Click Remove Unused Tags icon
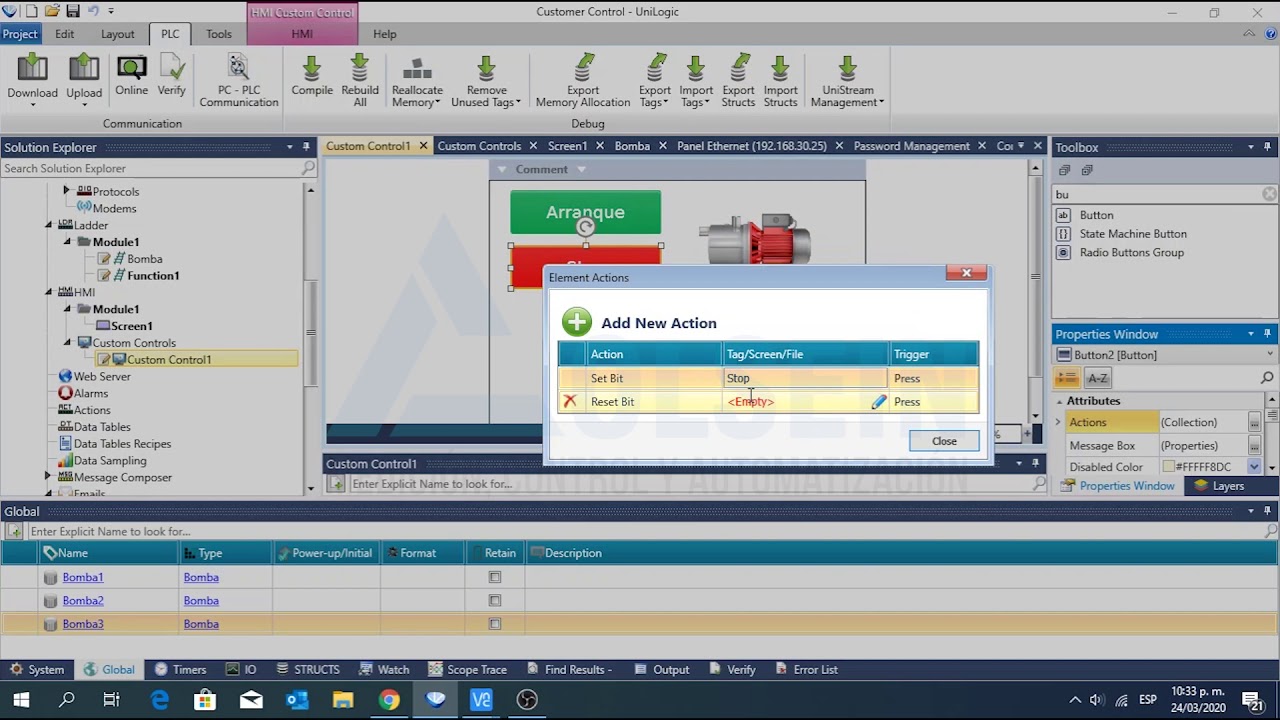The width and height of the screenshot is (1280, 720). [486, 69]
